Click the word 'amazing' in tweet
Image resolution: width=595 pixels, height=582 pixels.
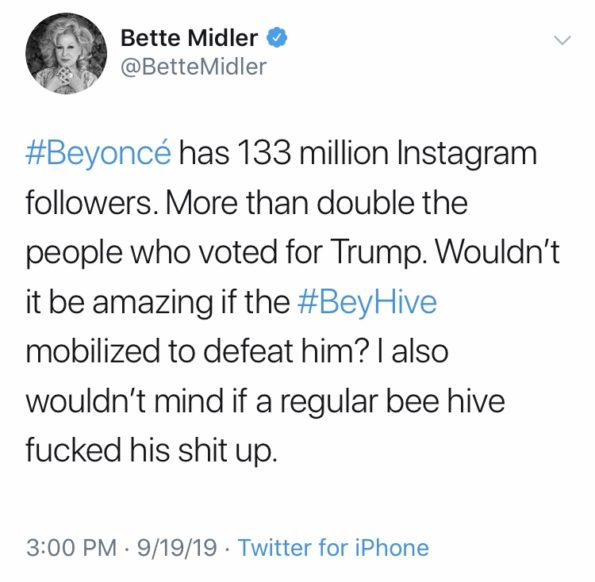coord(153,302)
